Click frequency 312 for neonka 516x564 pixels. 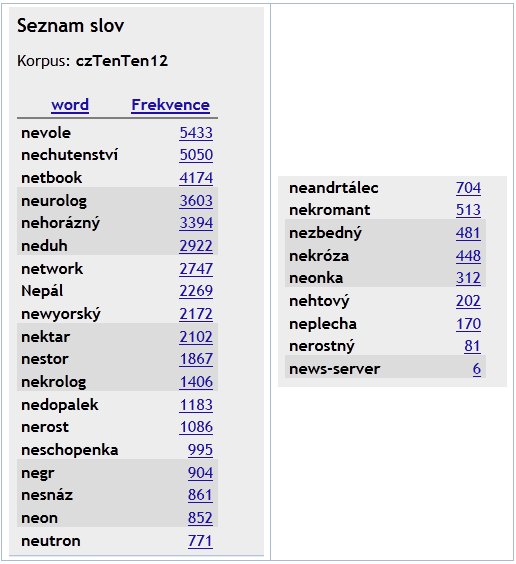pos(468,278)
